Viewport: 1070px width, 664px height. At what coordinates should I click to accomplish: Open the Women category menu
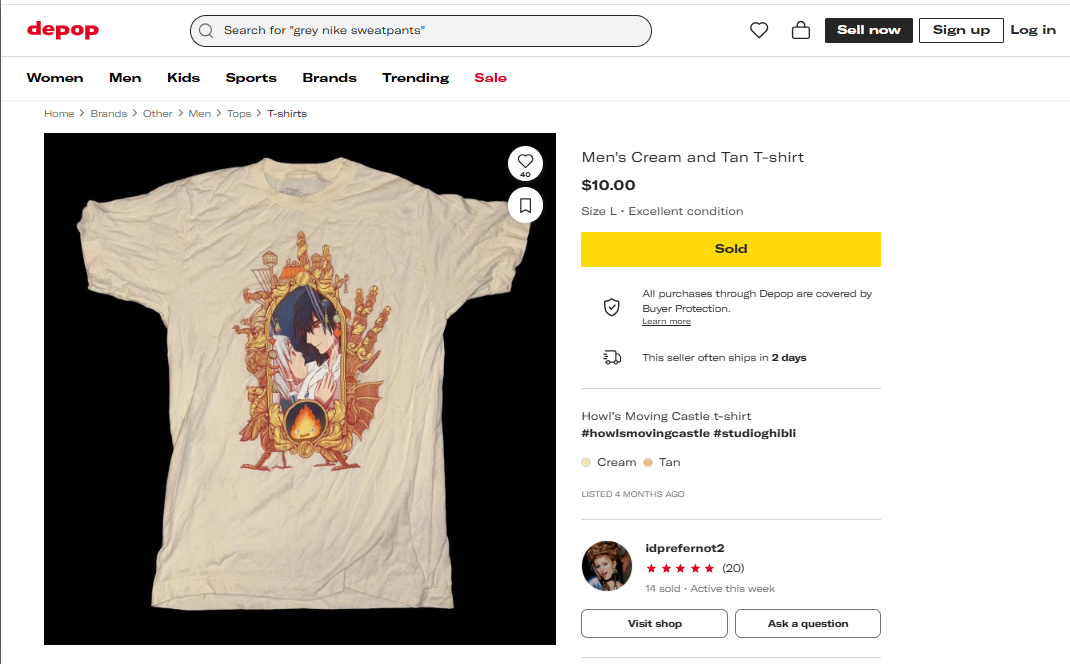pyautogui.click(x=55, y=77)
